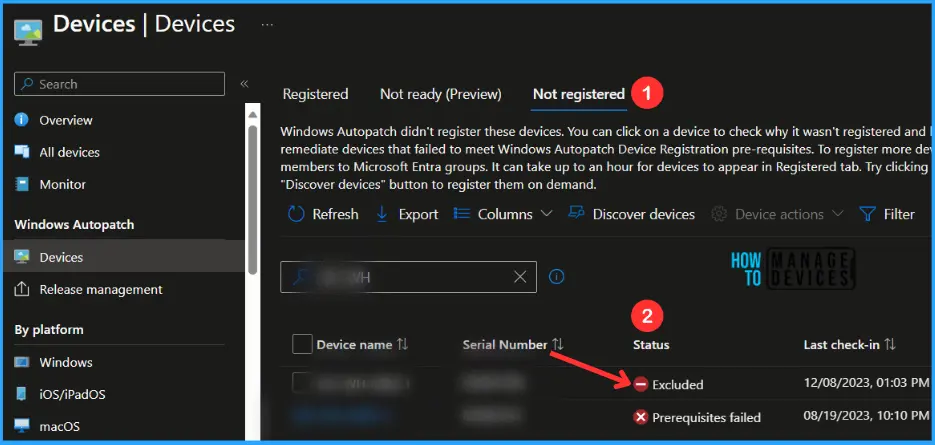The image size is (935, 445).
Task: Click the 12/08/2023, 01:03 PM check-in cell
Action: pos(866,382)
